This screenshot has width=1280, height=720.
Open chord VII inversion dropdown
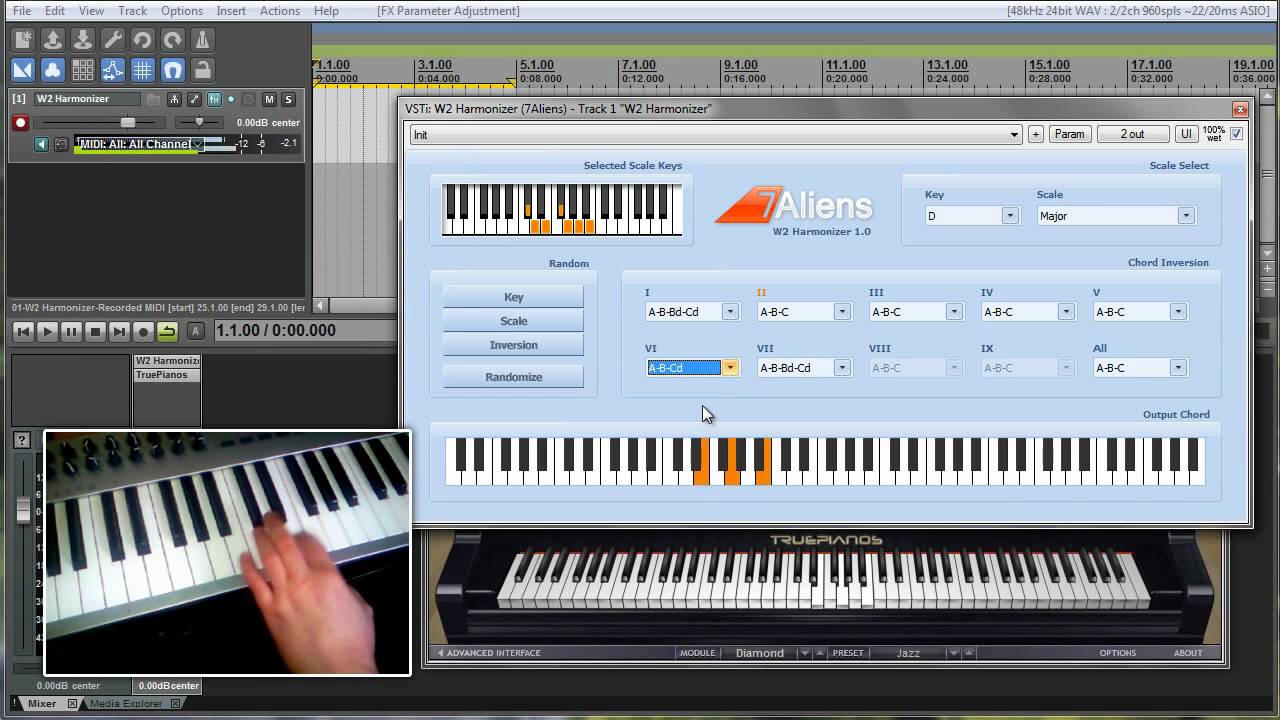point(804,368)
